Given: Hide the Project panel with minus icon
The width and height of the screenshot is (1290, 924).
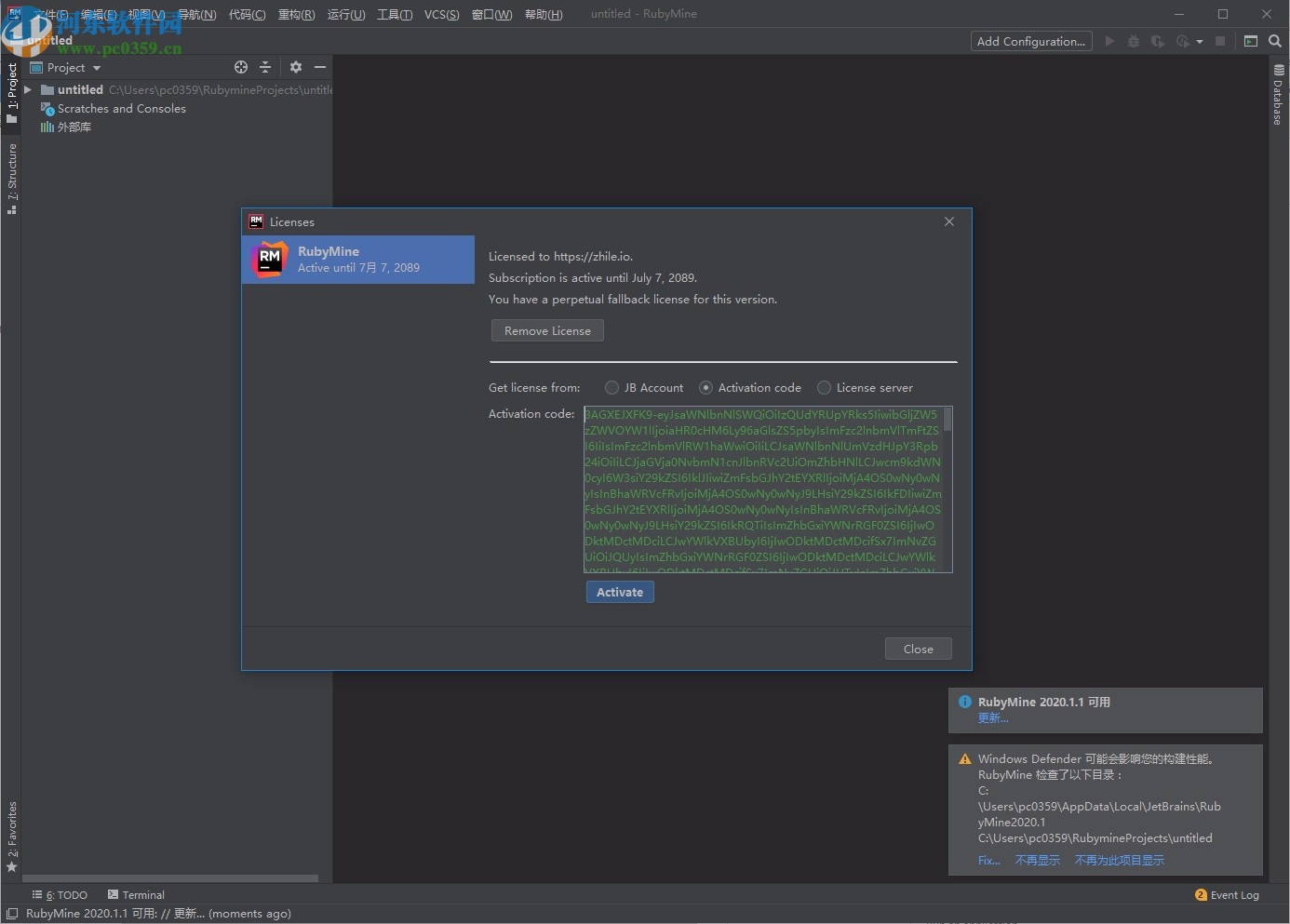Looking at the screenshot, I should click(320, 67).
